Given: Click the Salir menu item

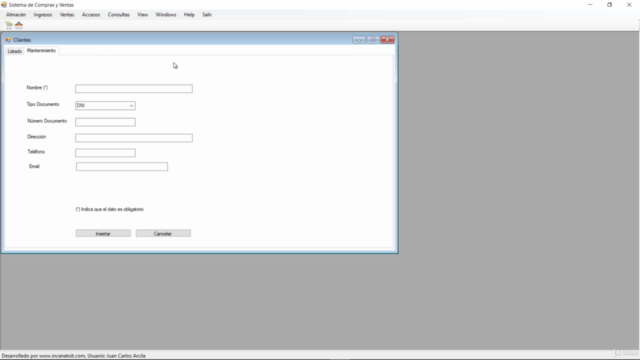Looking at the screenshot, I should point(207,15).
